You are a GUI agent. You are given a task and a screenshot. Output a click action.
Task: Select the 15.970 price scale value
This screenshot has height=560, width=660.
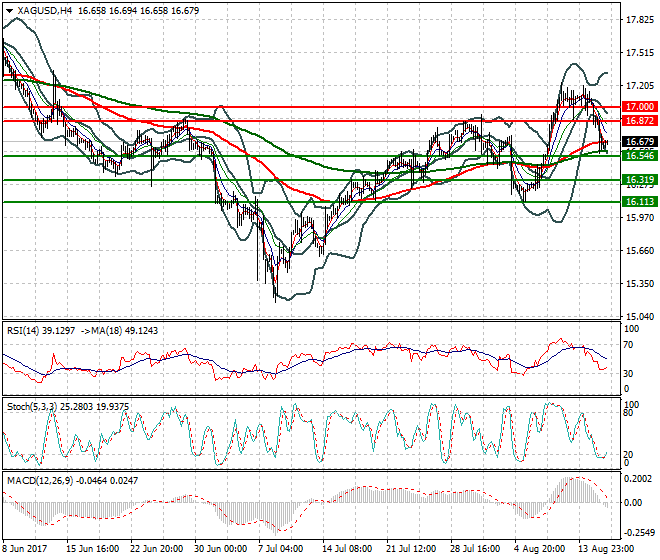[x=640, y=217]
